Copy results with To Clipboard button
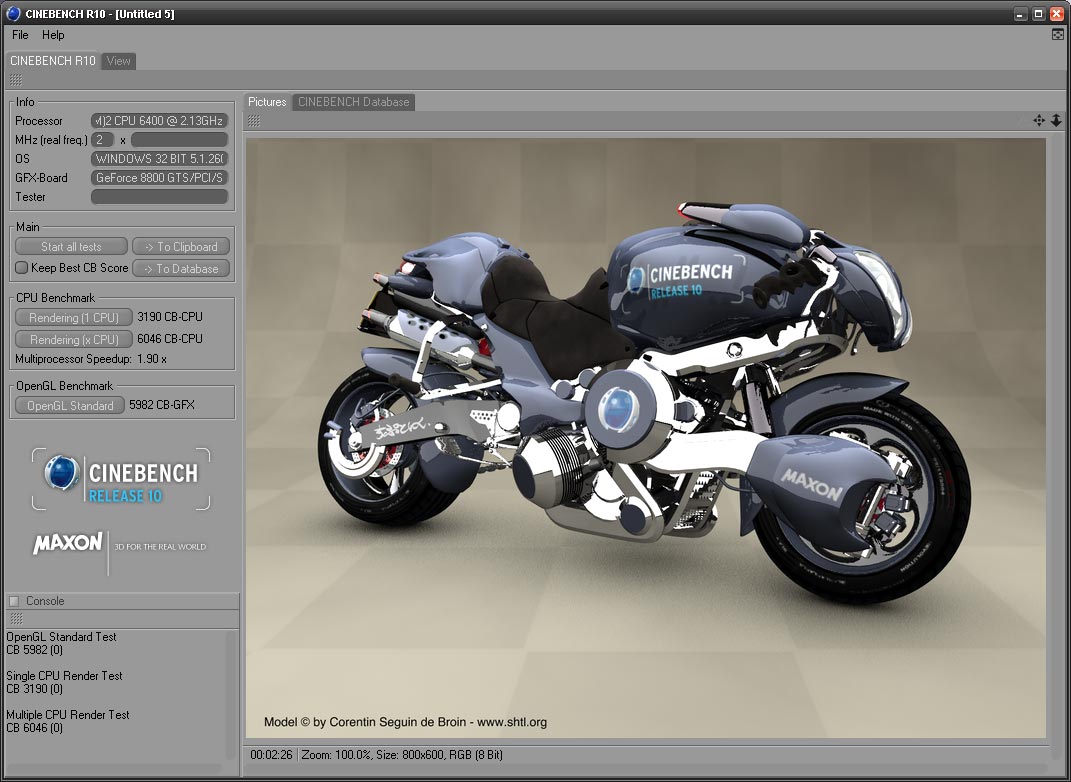The image size is (1071, 782). pyautogui.click(x=181, y=247)
